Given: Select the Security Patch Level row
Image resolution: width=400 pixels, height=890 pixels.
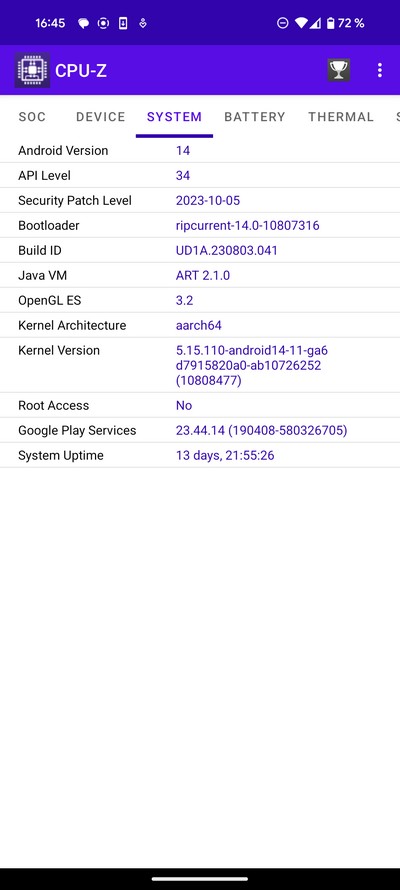Looking at the screenshot, I should point(200,200).
